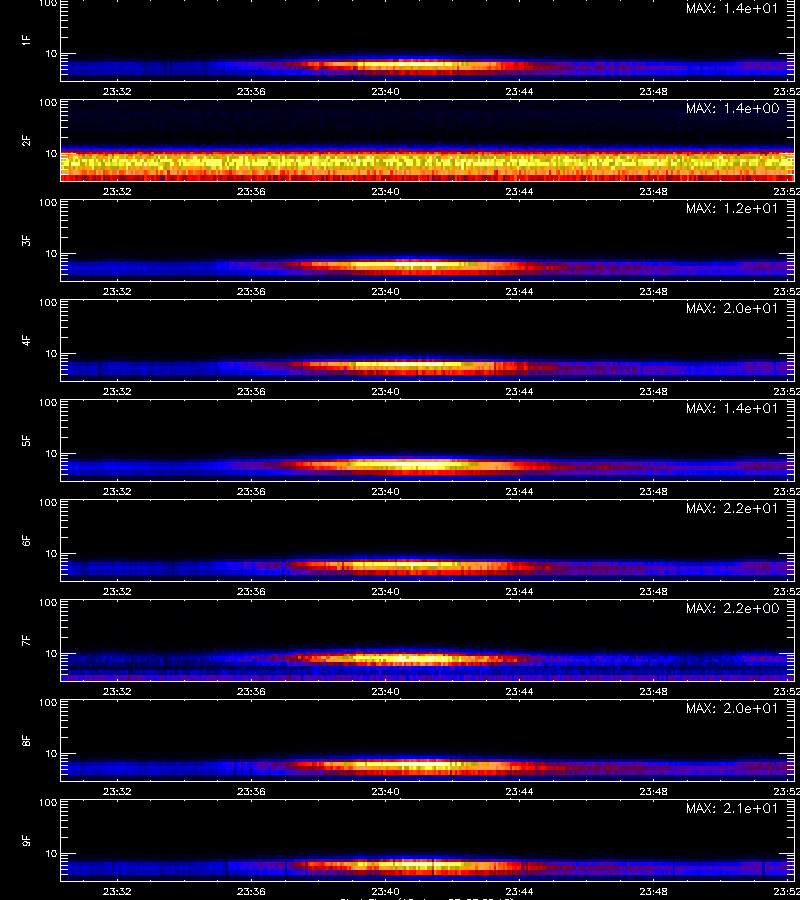Click the 7F panel axis label

(x=26, y=641)
